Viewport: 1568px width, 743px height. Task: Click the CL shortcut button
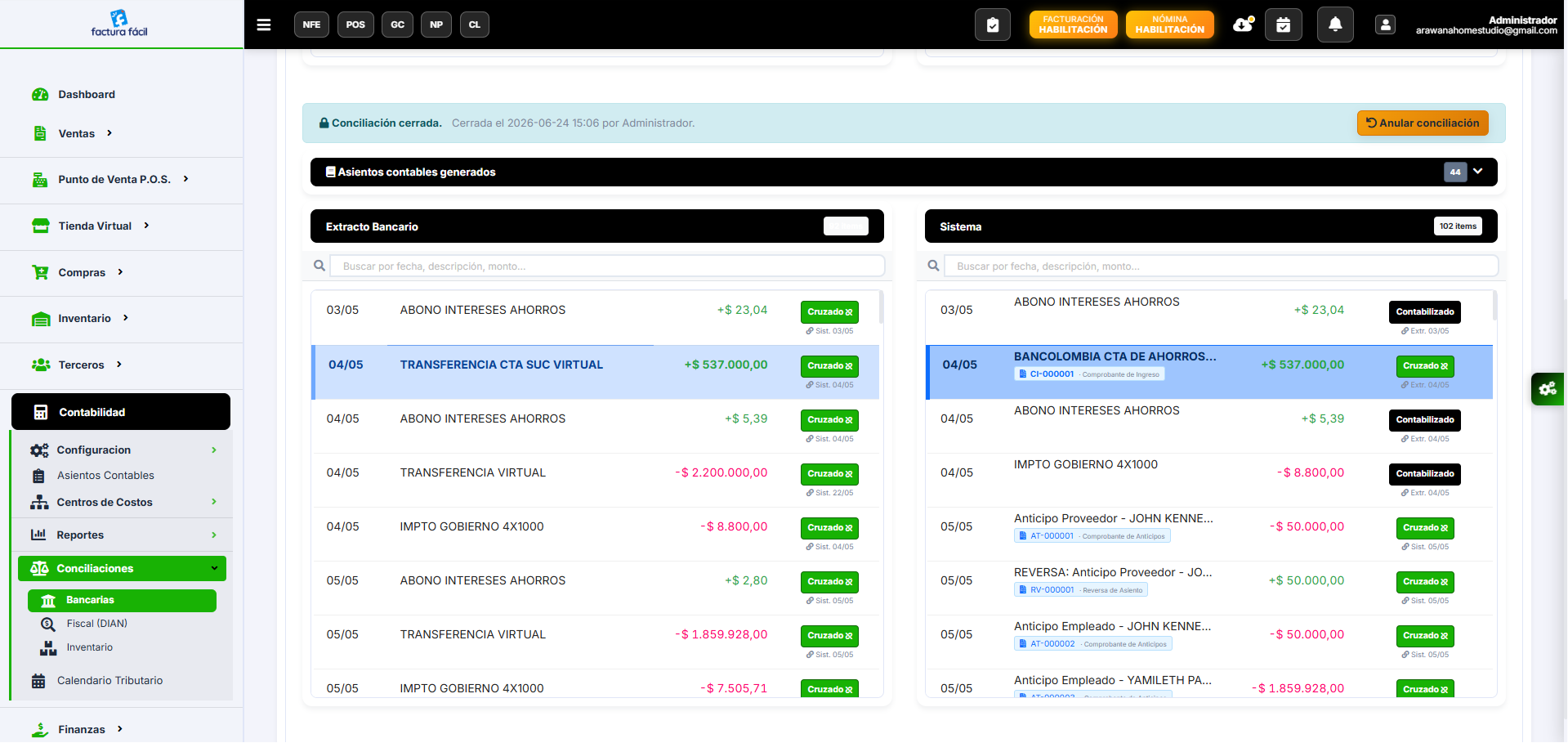[475, 25]
